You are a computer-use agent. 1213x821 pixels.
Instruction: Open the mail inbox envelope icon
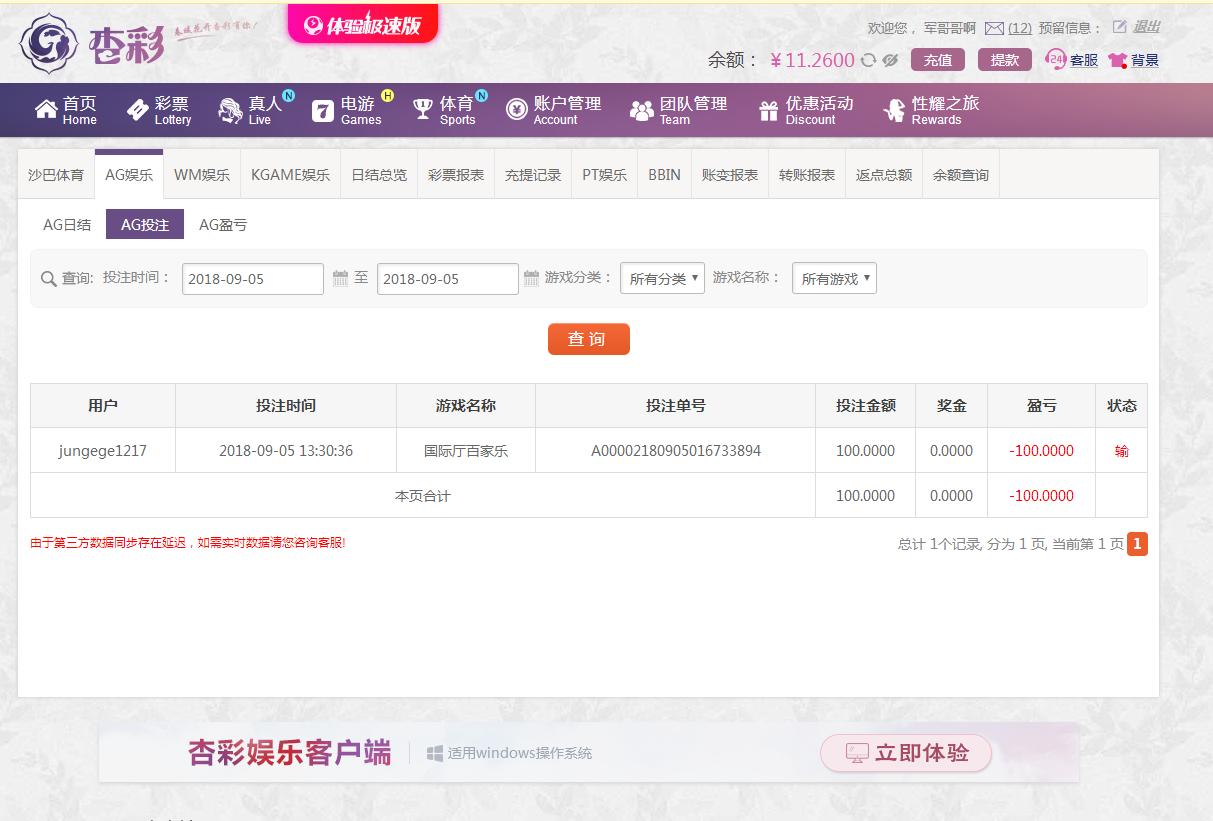tap(996, 28)
